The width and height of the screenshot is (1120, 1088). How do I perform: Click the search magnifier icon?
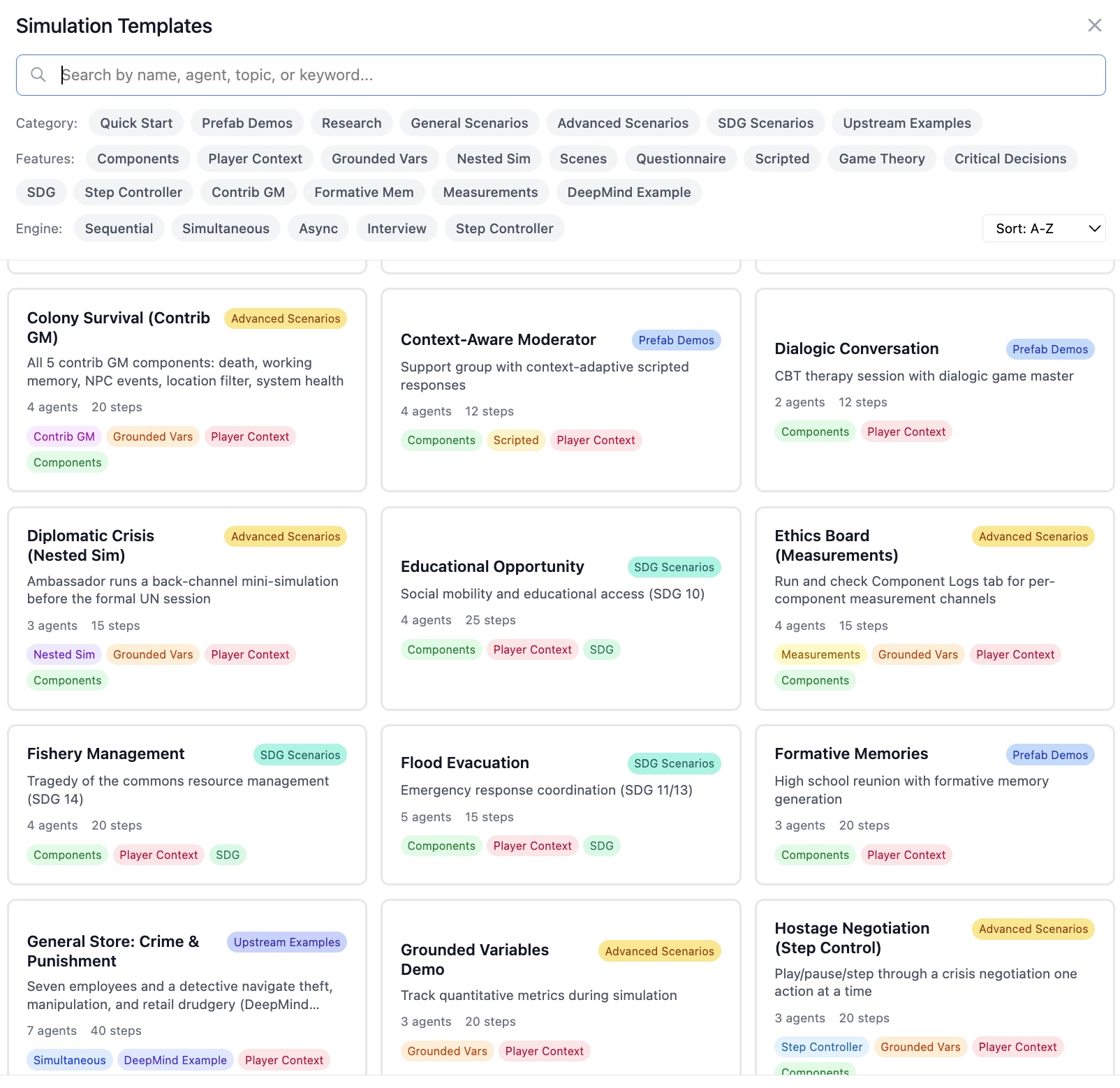(x=38, y=75)
